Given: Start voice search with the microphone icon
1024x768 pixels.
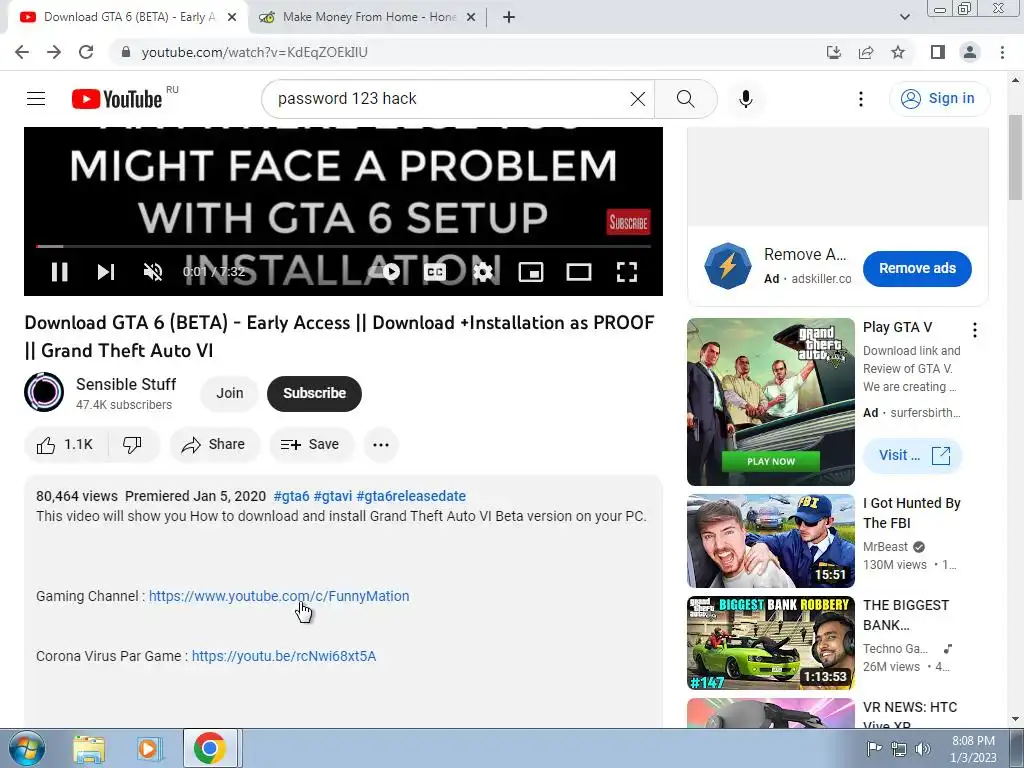Looking at the screenshot, I should click(x=745, y=99).
